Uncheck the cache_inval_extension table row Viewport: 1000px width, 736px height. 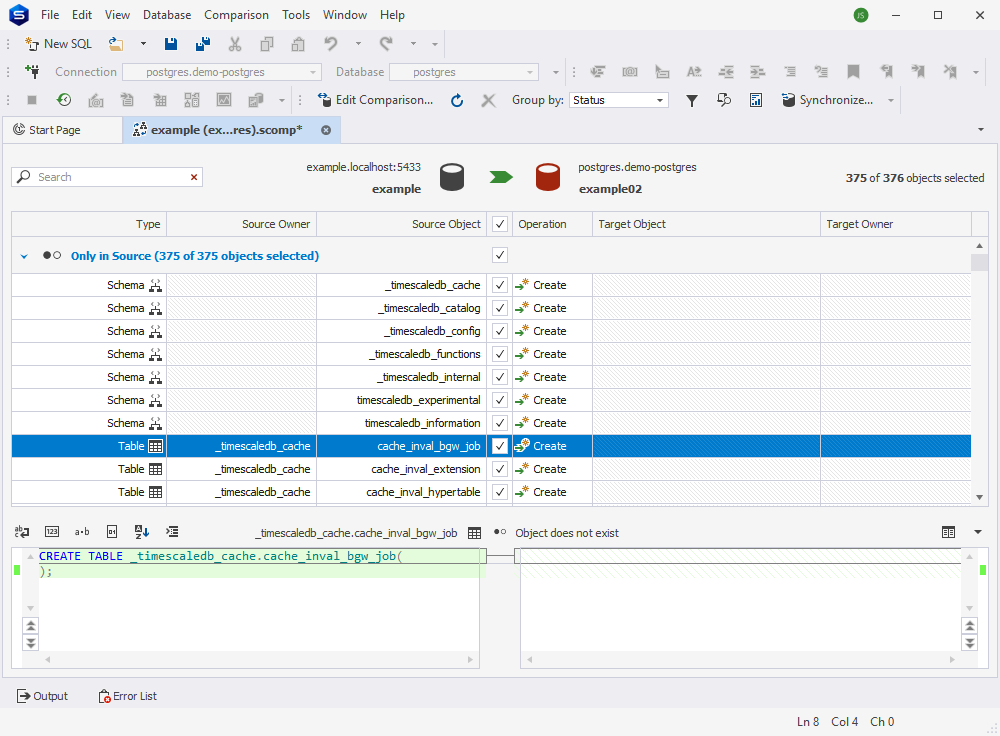498,468
